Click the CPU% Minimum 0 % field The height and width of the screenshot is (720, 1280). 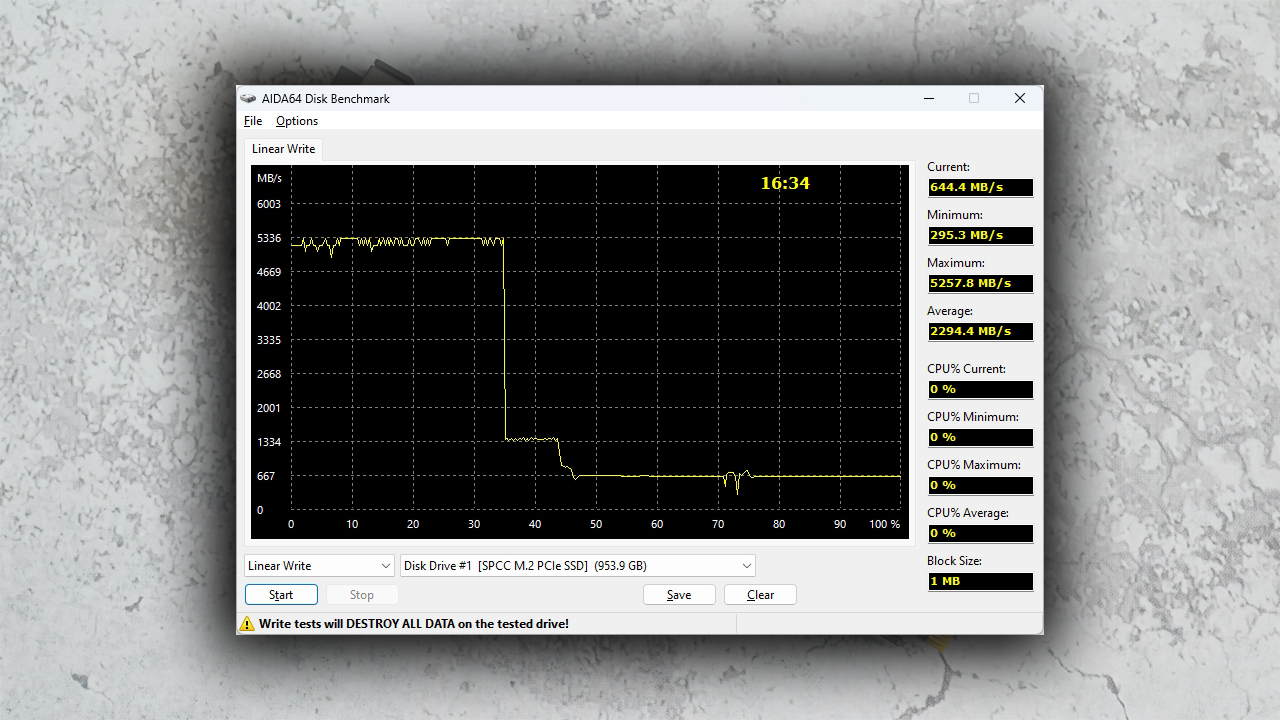click(980, 437)
